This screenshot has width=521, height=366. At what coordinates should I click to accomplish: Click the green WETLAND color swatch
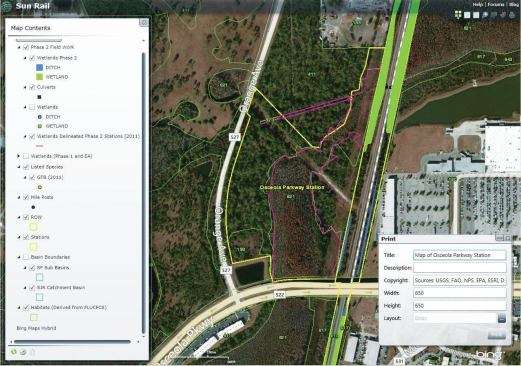click(39, 77)
